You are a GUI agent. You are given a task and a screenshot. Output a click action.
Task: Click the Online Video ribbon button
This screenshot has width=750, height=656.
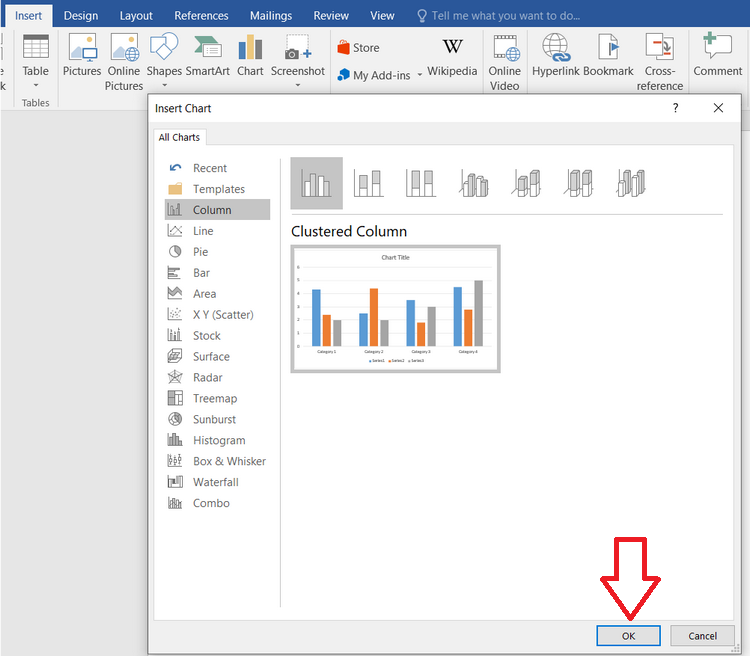[505, 62]
